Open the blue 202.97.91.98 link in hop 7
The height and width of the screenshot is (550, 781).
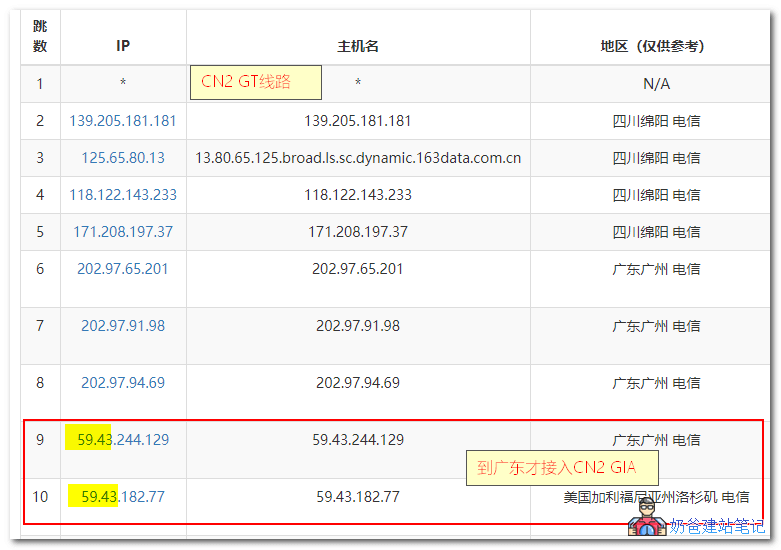pyautogui.click(x=123, y=326)
